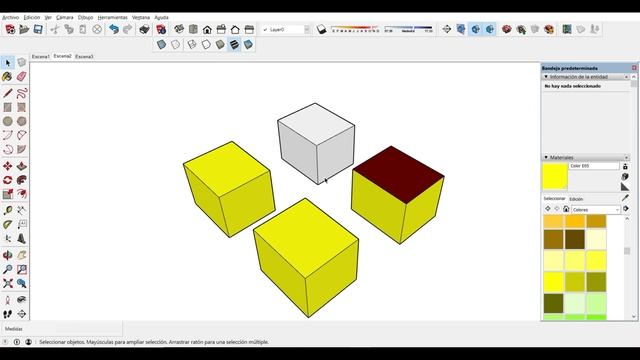
Task: Sample a material with the eyedropper icon
Action: [625, 198]
